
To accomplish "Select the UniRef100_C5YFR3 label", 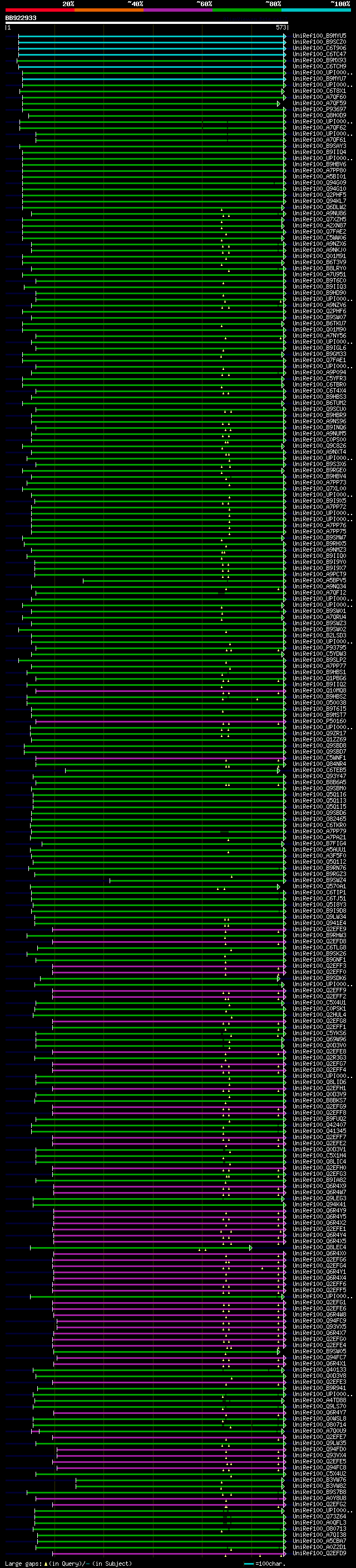I will coord(319,379).
